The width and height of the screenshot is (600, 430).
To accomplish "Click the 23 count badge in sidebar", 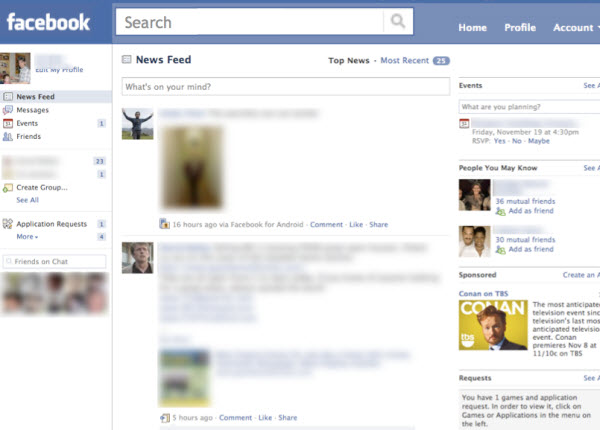I will pyautogui.click(x=99, y=161).
